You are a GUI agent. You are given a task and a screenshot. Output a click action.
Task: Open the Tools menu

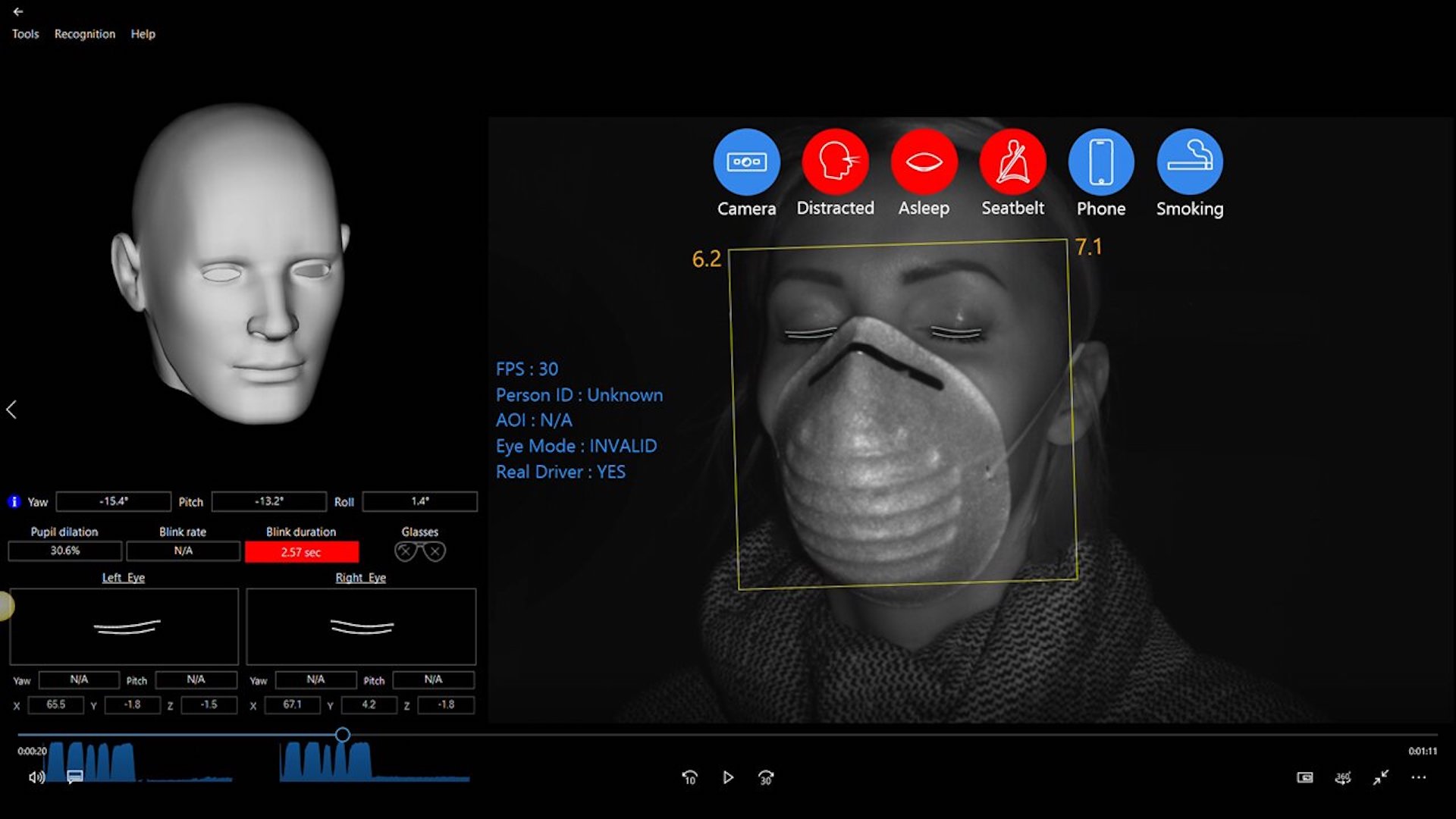(25, 34)
